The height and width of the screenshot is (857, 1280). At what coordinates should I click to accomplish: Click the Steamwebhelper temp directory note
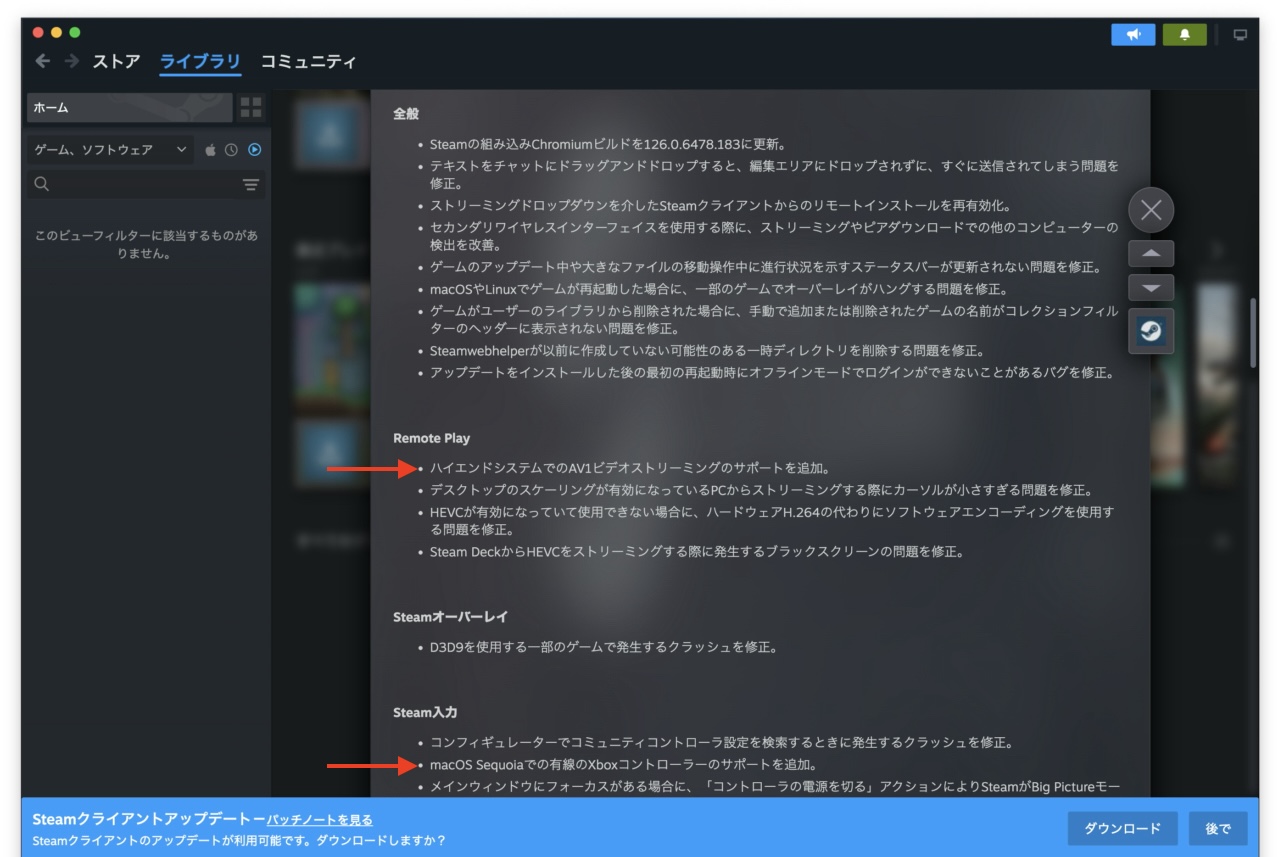pos(707,351)
